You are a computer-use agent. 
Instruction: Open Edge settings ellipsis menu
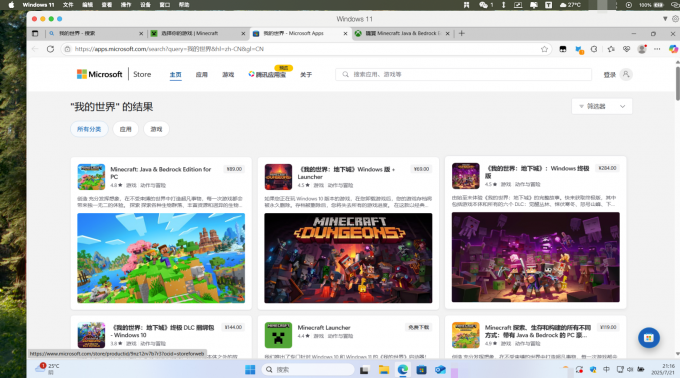[x=657, y=49]
